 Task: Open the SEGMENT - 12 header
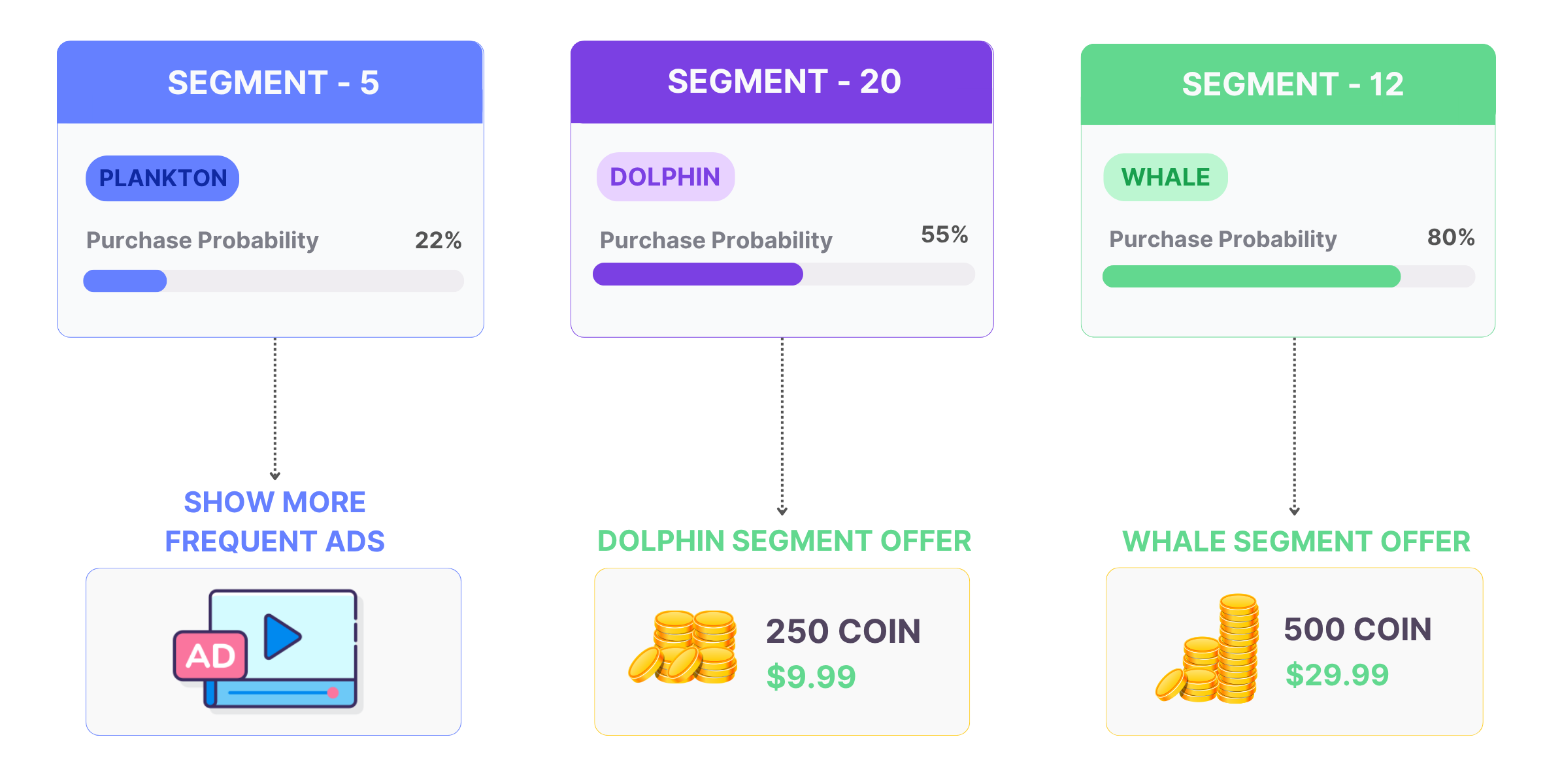coord(1288,84)
